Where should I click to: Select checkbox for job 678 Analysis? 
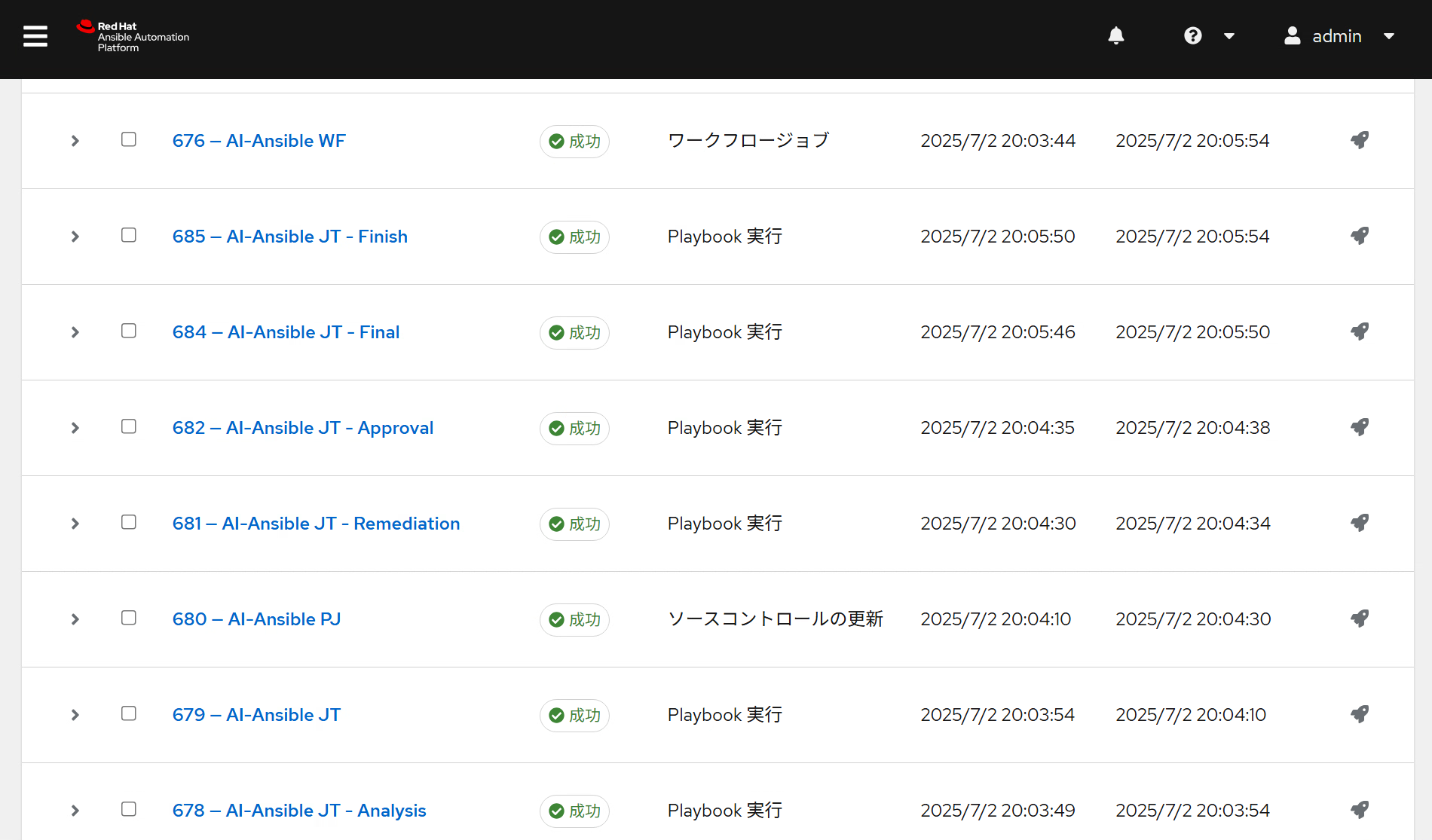(x=129, y=809)
